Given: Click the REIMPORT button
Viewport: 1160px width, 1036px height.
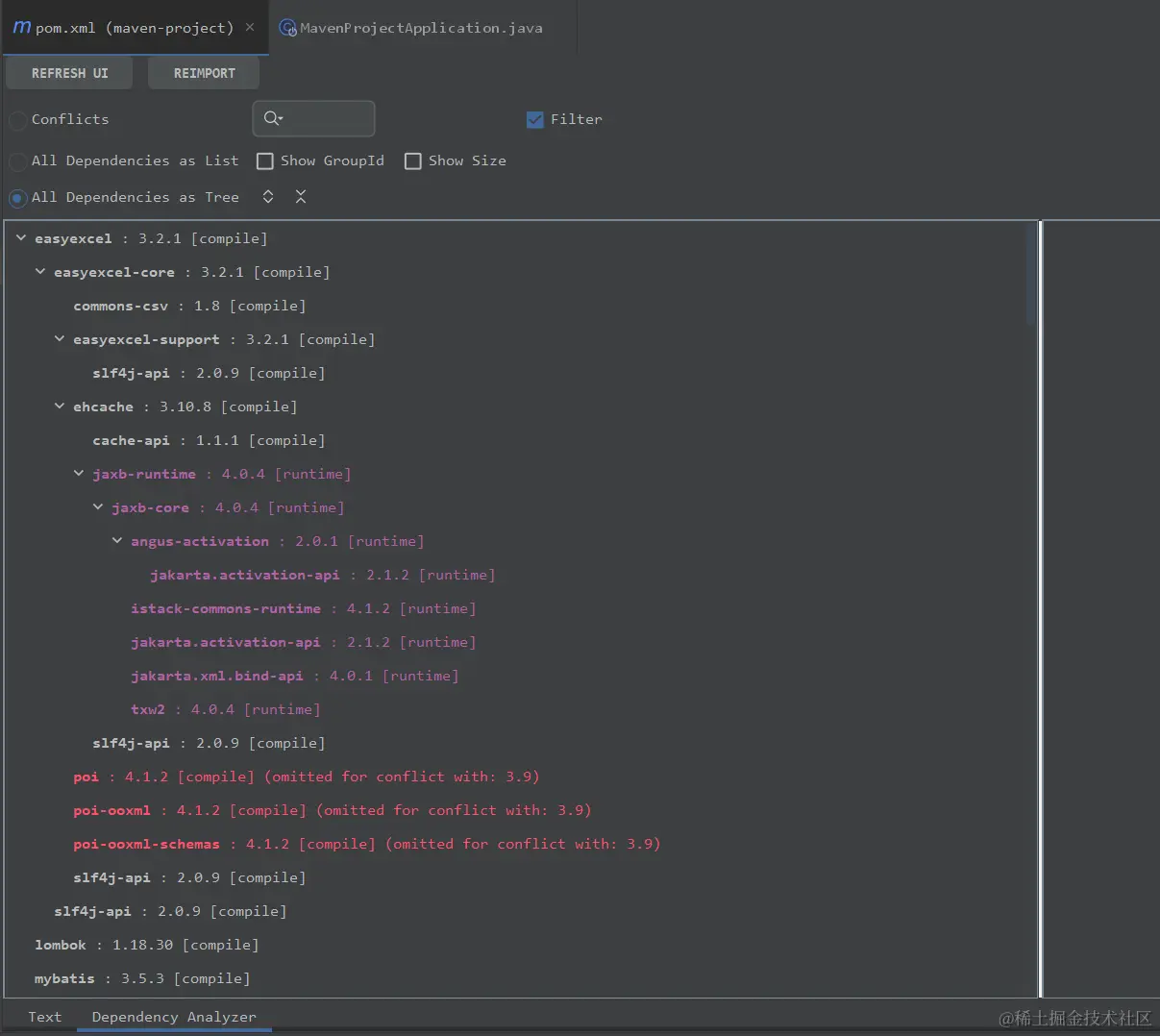Looking at the screenshot, I should pos(204,73).
